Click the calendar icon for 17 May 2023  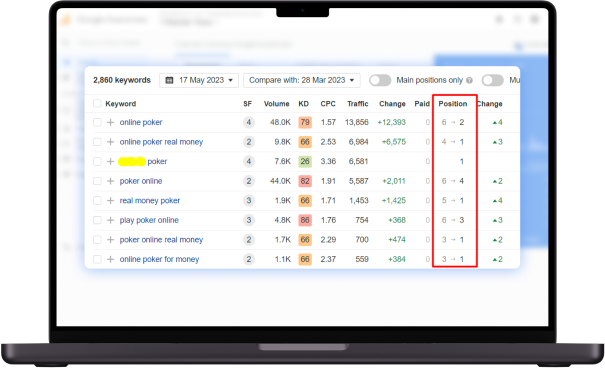tap(169, 80)
